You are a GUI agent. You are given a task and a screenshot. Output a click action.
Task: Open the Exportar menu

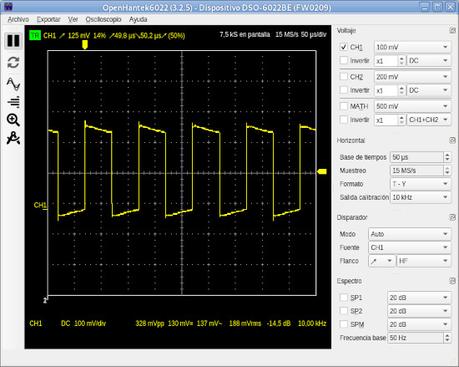click(49, 19)
